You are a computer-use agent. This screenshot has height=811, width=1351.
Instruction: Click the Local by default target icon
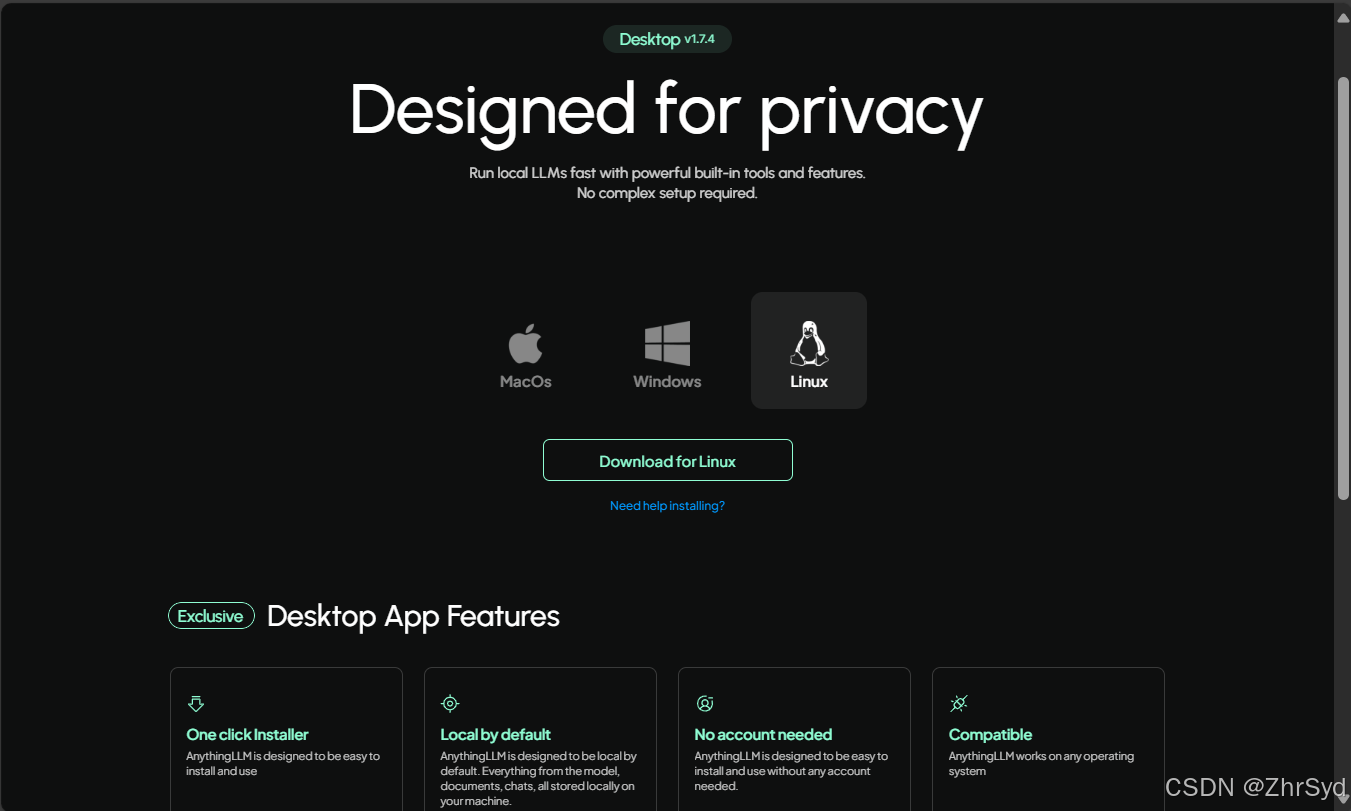coord(450,704)
